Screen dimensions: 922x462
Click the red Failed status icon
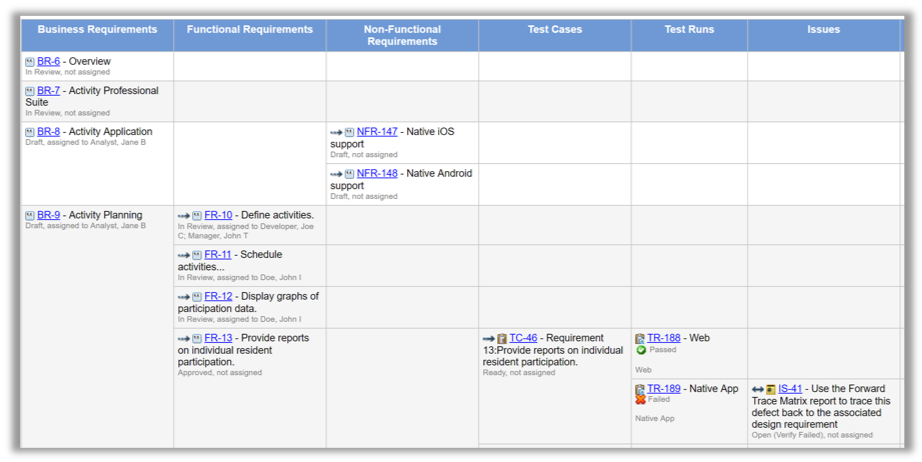pos(641,400)
